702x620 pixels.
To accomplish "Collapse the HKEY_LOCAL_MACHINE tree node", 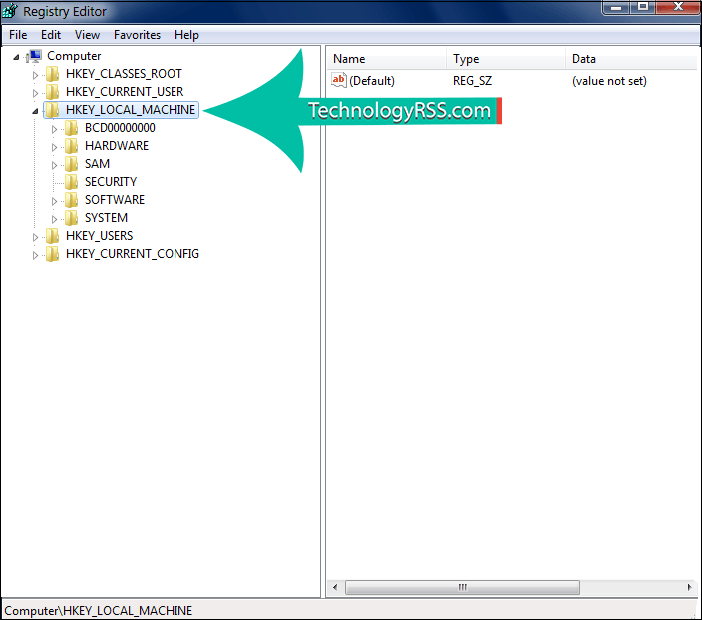I will [x=36, y=110].
